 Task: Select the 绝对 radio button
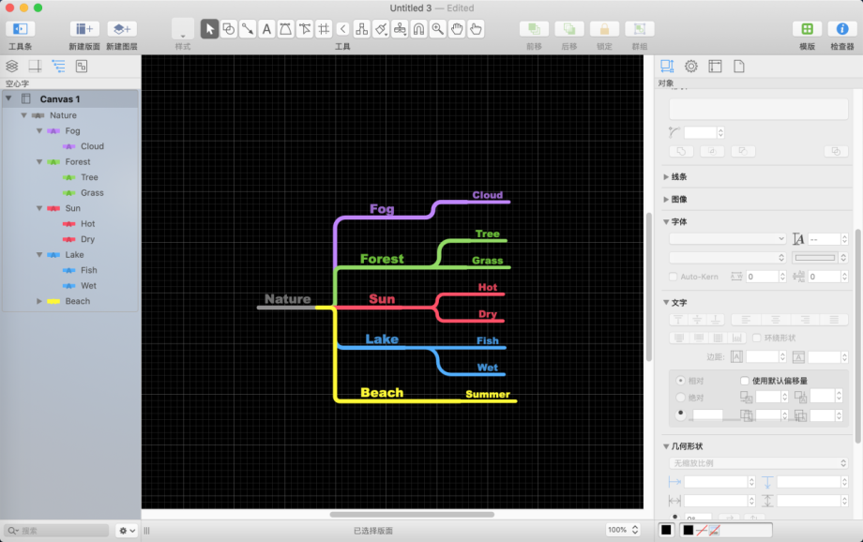[681, 397]
